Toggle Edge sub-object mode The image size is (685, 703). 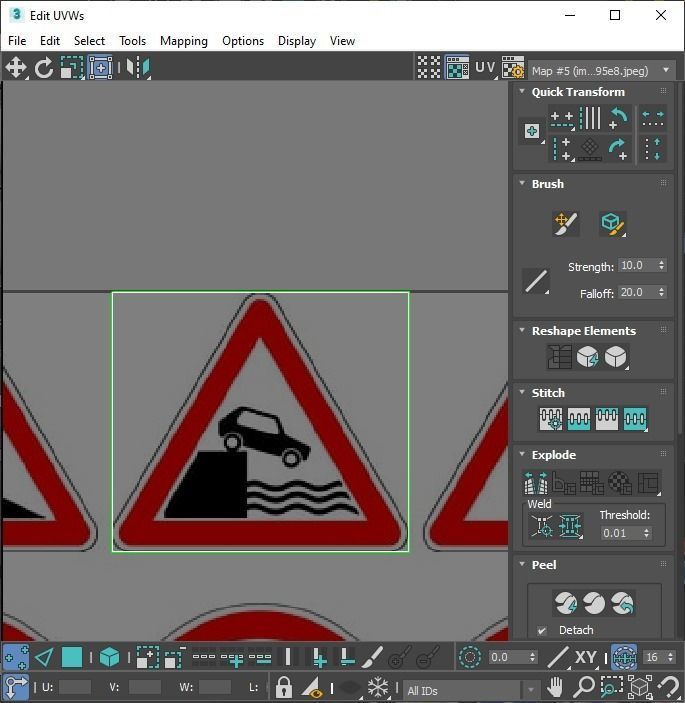tap(44, 658)
